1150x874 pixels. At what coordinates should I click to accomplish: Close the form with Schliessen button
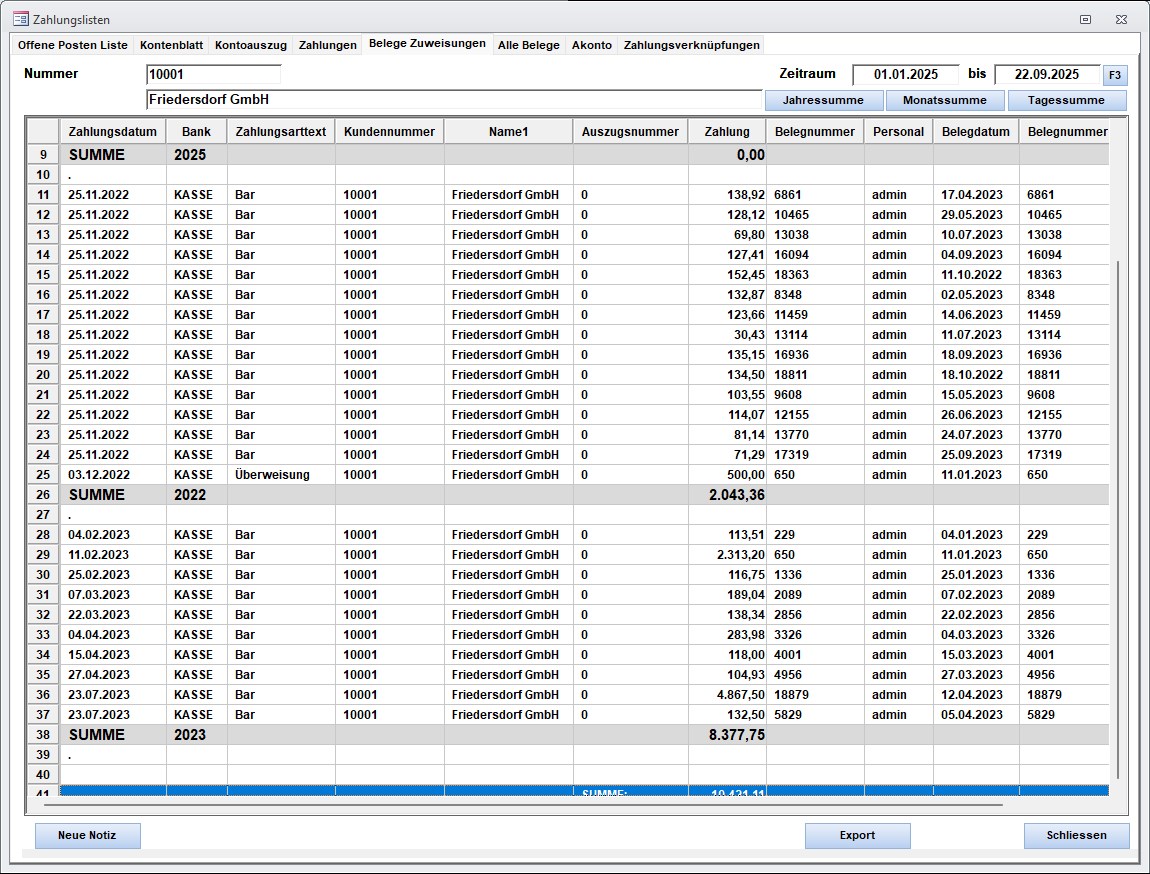click(x=1076, y=835)
